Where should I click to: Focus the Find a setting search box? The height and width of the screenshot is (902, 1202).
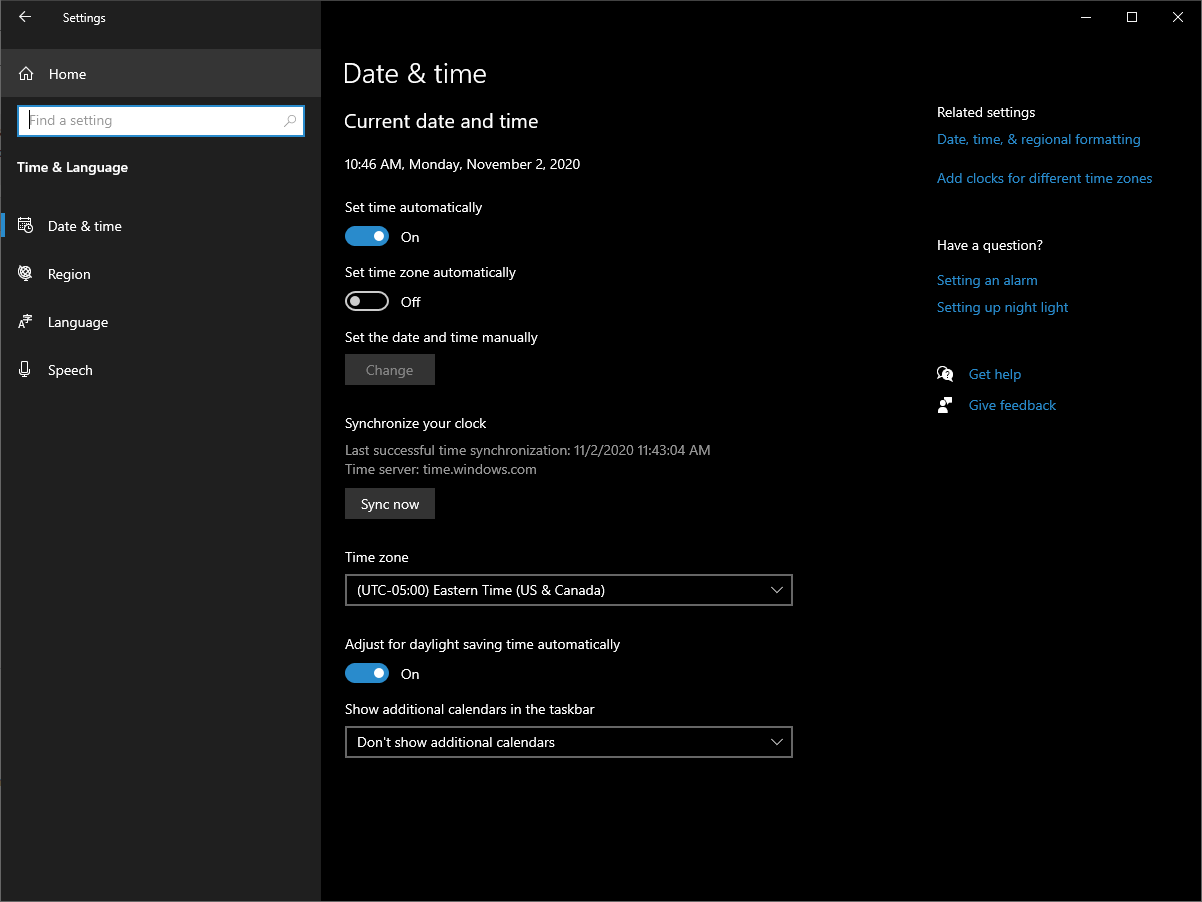[x=161, y=121]
